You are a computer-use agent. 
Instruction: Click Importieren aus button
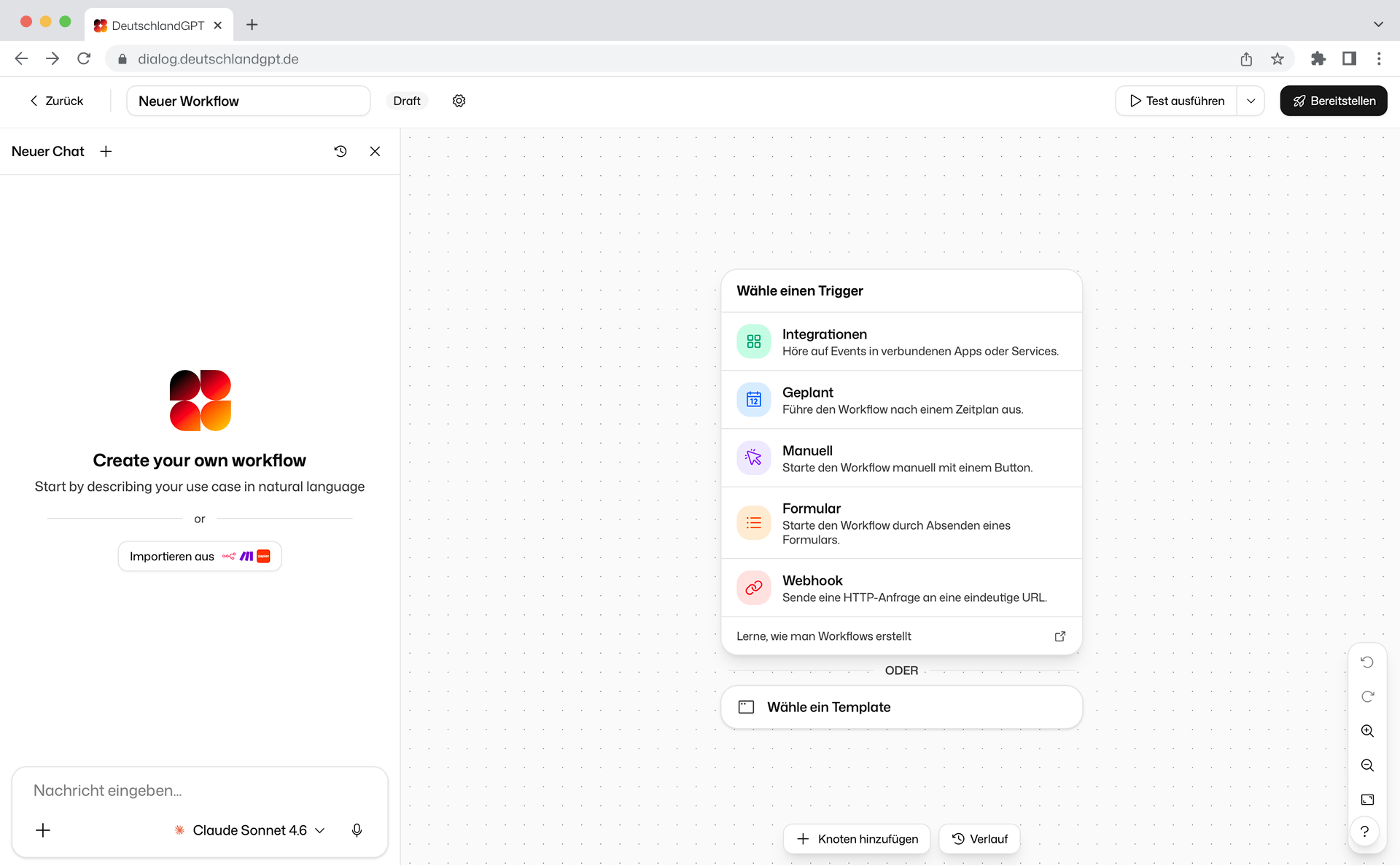pos(200,556)
